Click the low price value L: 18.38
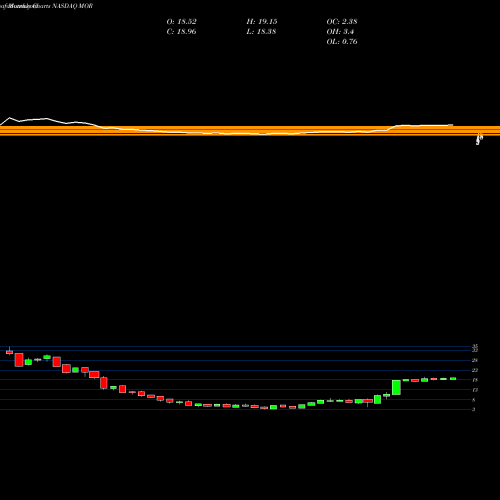Screen dimensions: 500x500 (x=261, y=32)
